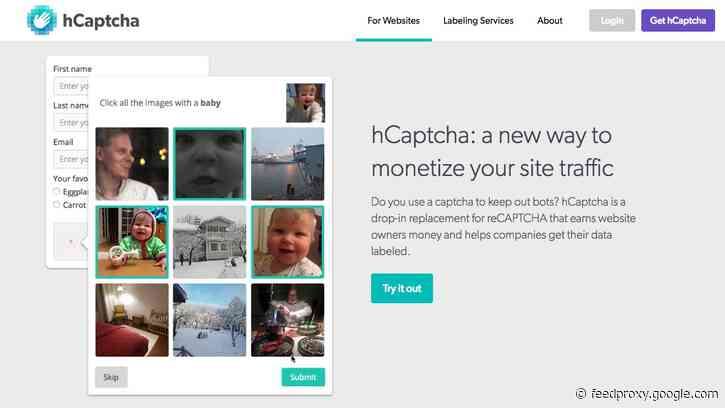Focus the First name input field
725x408 pixels.
(x=72, y=86)
